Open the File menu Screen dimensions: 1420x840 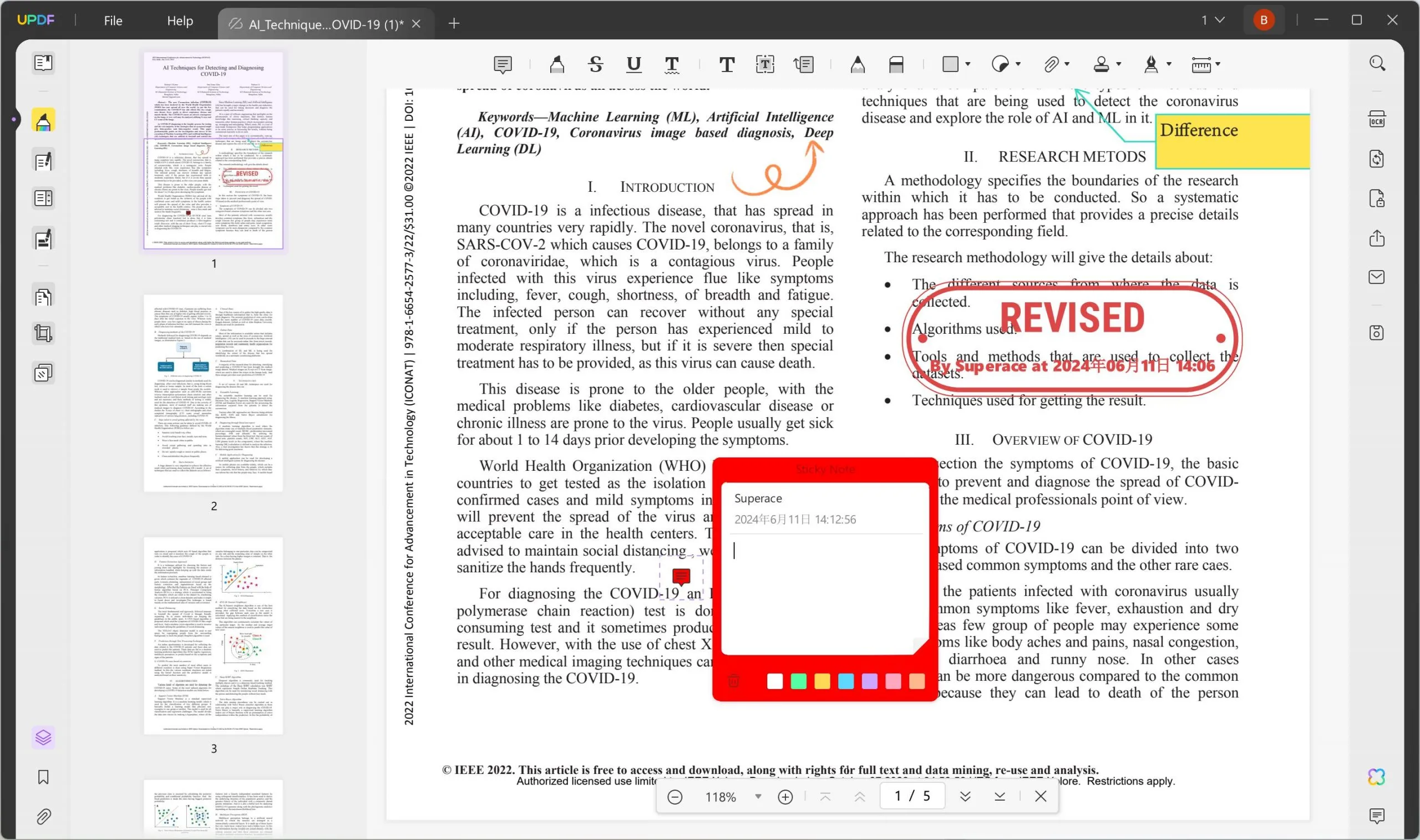[113, 21]
